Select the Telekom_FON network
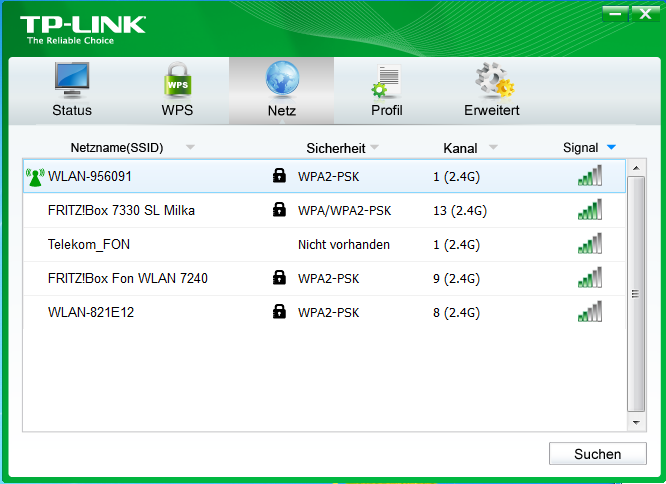Viewport: 666px width, 484px height. pos(325,244)
